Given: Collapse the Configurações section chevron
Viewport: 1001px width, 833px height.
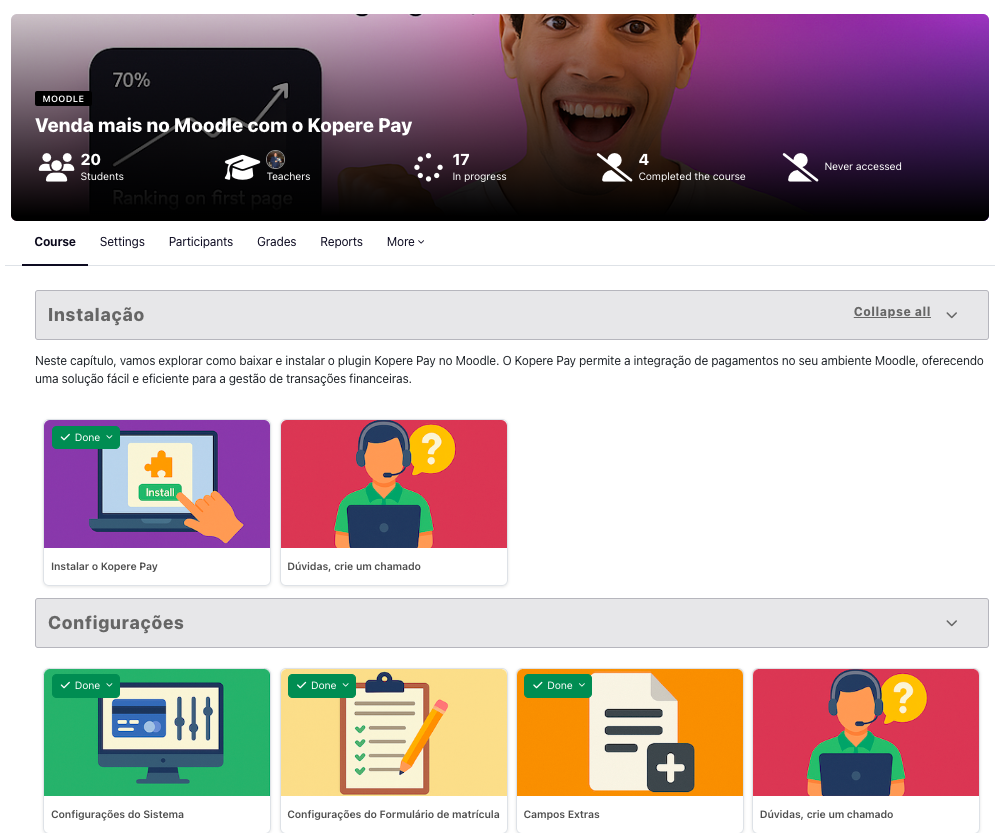Looking at the screenshot, I should point(951,623).
